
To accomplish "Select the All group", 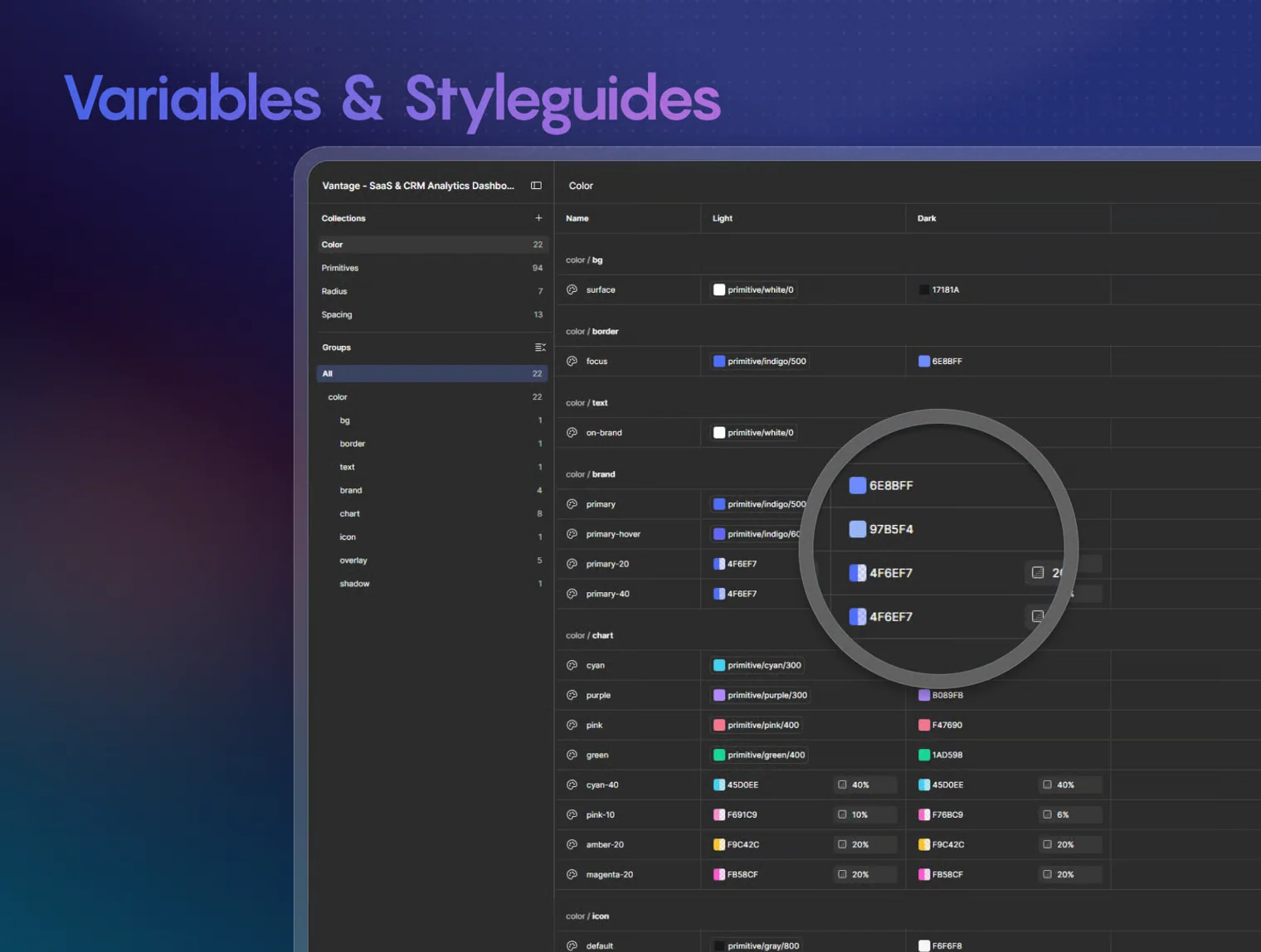I will coord(432,373).
